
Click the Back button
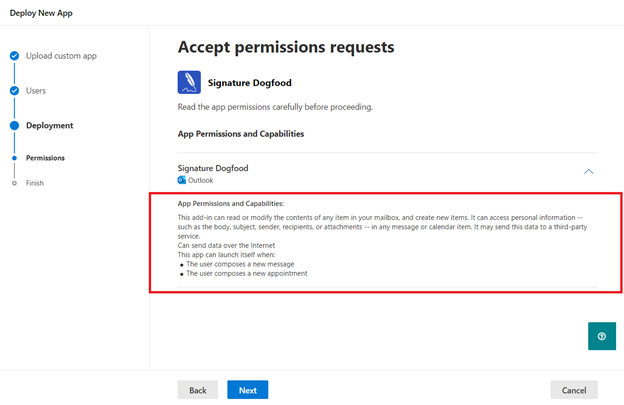(x=198, y=390)
